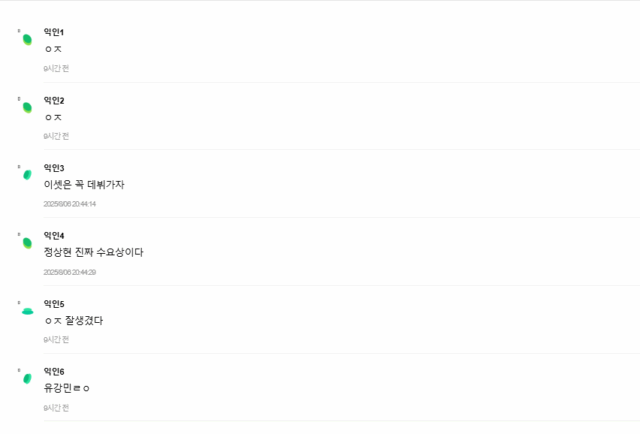
Task: Click the timestamp under 익인1's comment
Action: click(x=56, y=68)
